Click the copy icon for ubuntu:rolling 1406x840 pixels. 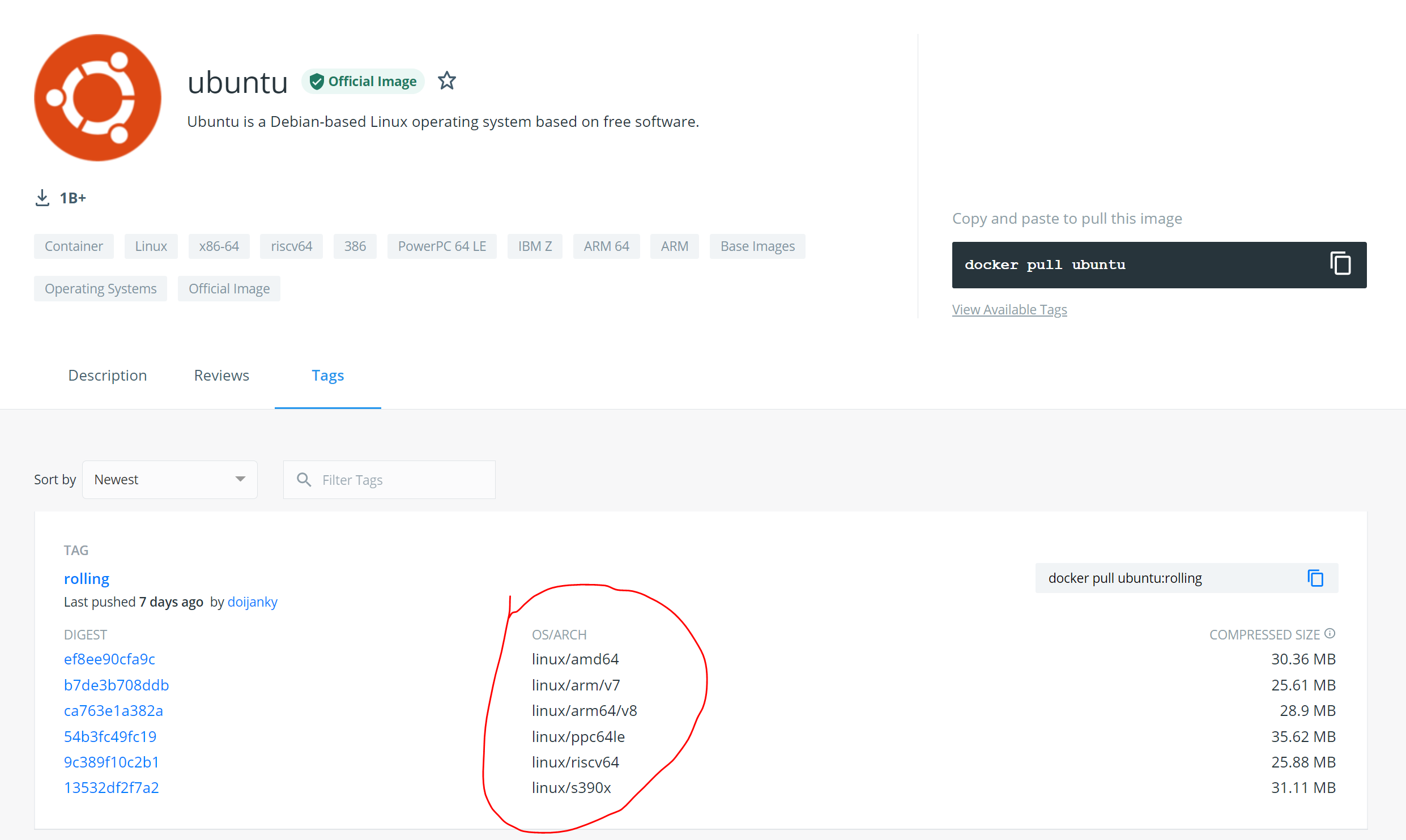point(1317,578)
